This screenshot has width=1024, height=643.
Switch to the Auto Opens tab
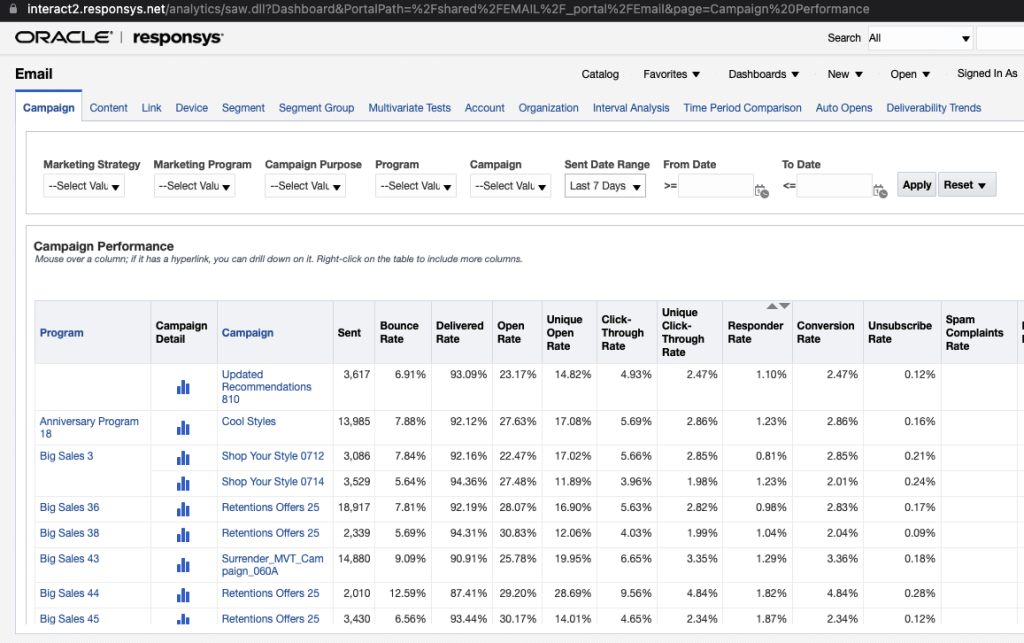click(844, 108)
